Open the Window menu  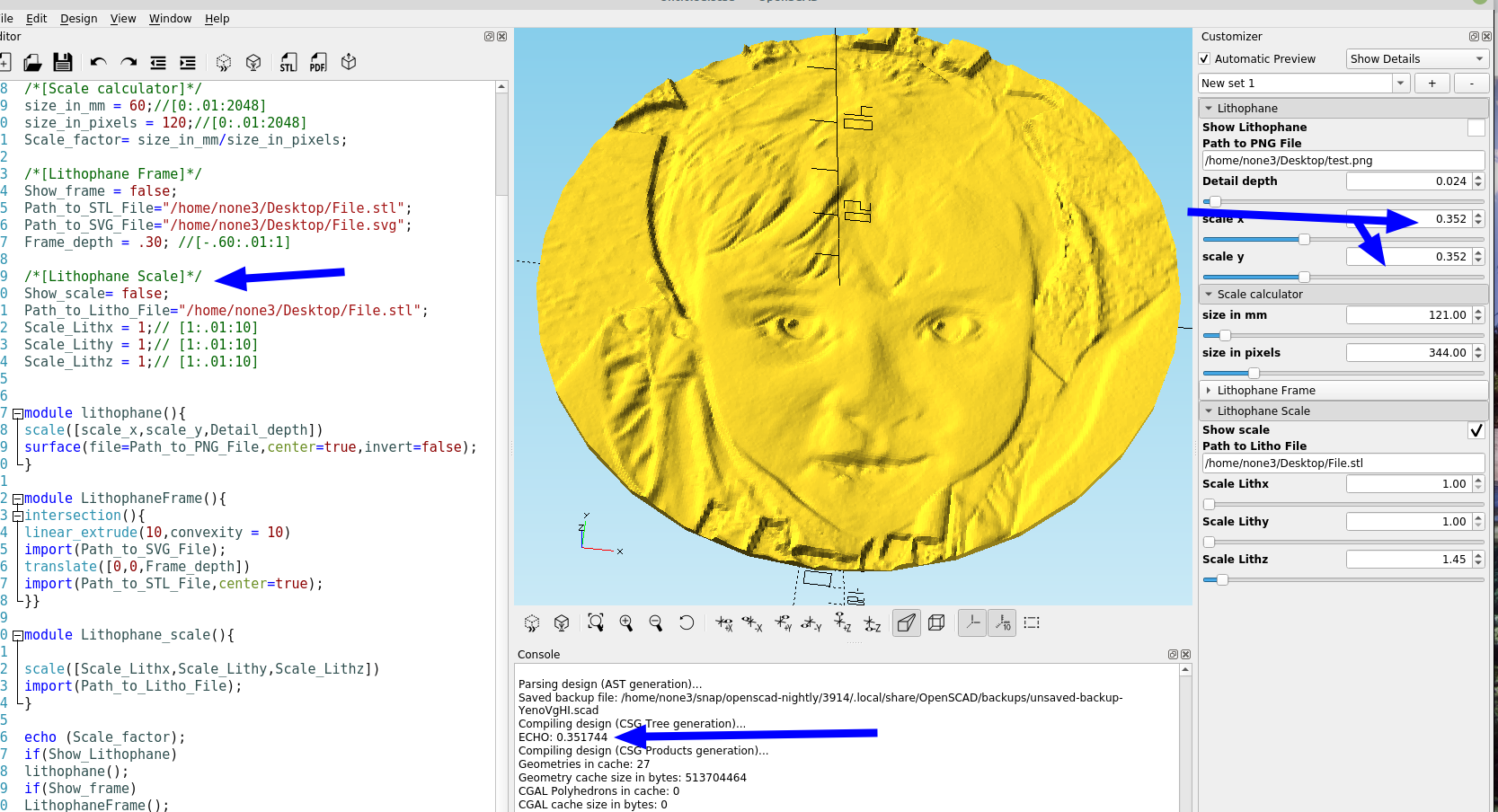170,18
